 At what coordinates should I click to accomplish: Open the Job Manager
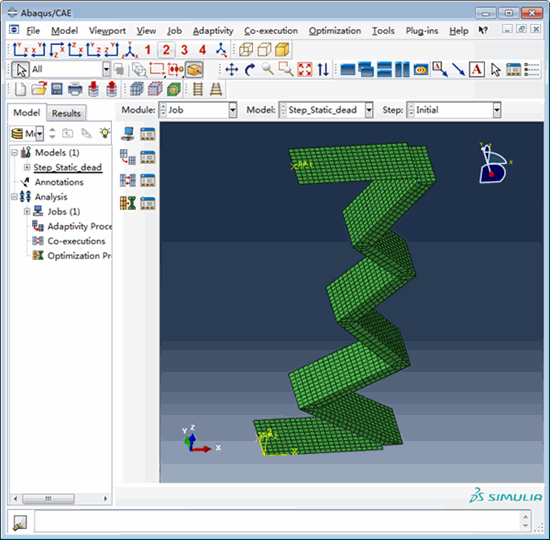[x=148, y=134]
